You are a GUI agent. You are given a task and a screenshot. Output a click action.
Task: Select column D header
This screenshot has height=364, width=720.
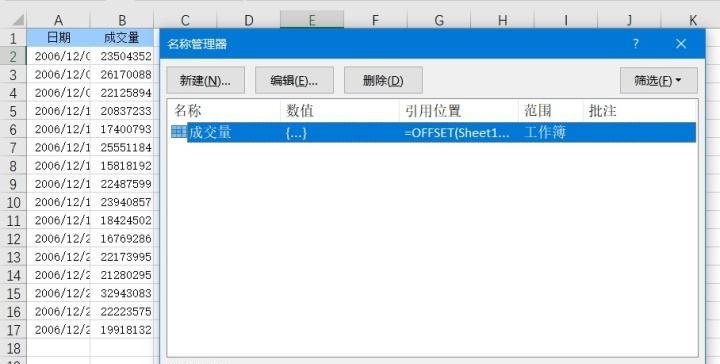[248, 20]
